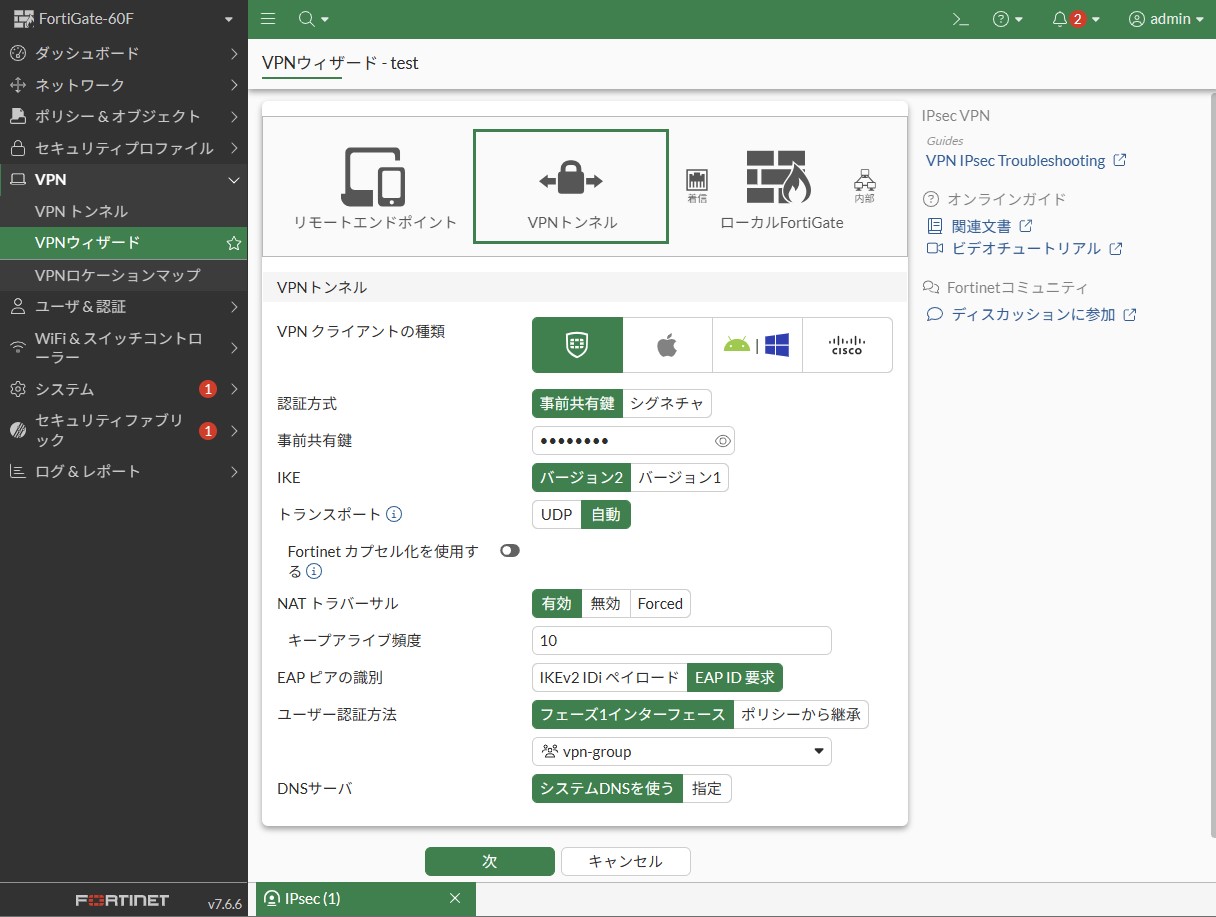Open the vpn-group user group dropdown
Viewport: 1216px width, 917px height.
681,752
